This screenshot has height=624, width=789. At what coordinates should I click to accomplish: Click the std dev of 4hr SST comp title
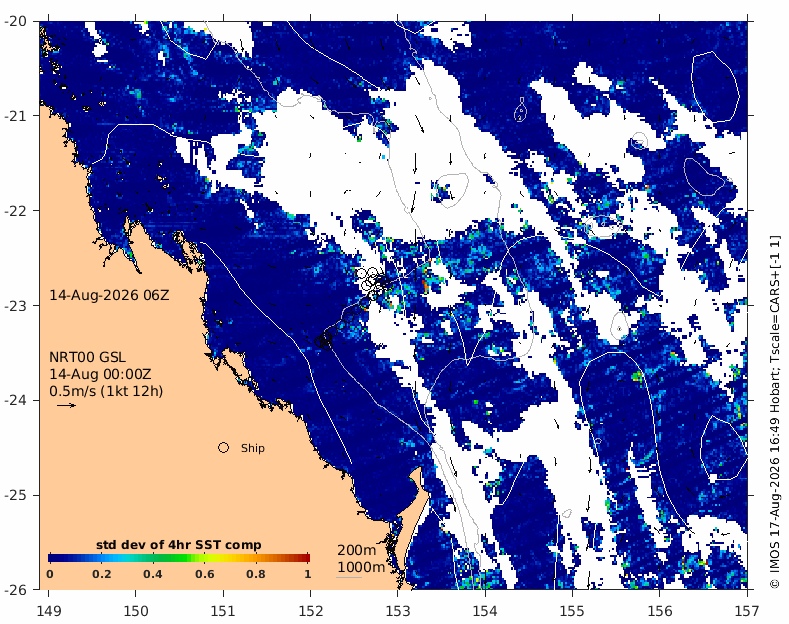(x=179, y=545)
